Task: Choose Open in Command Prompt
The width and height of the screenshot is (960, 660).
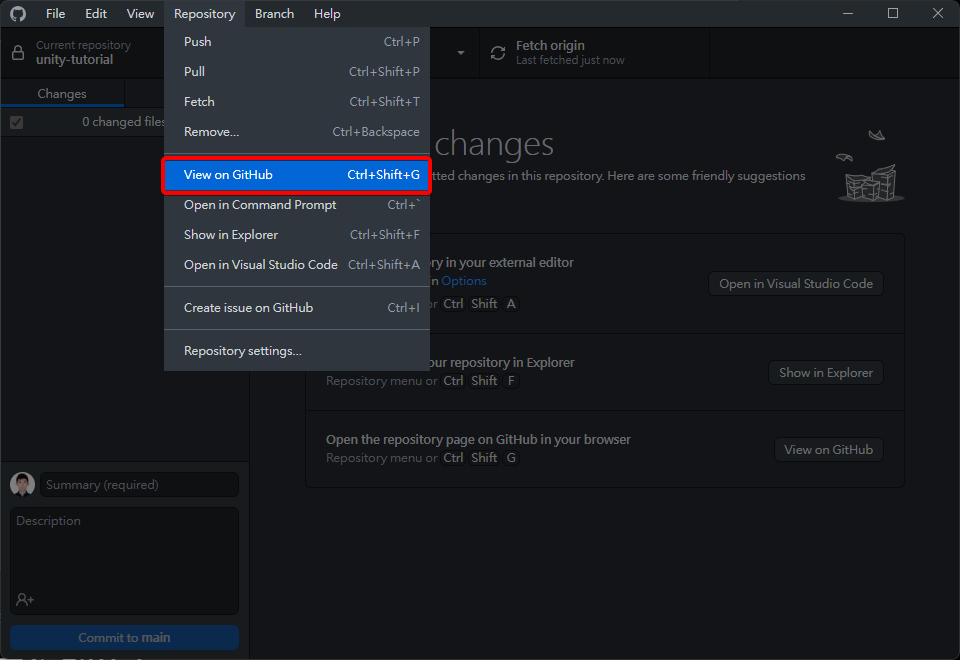Action: point(297,205)
